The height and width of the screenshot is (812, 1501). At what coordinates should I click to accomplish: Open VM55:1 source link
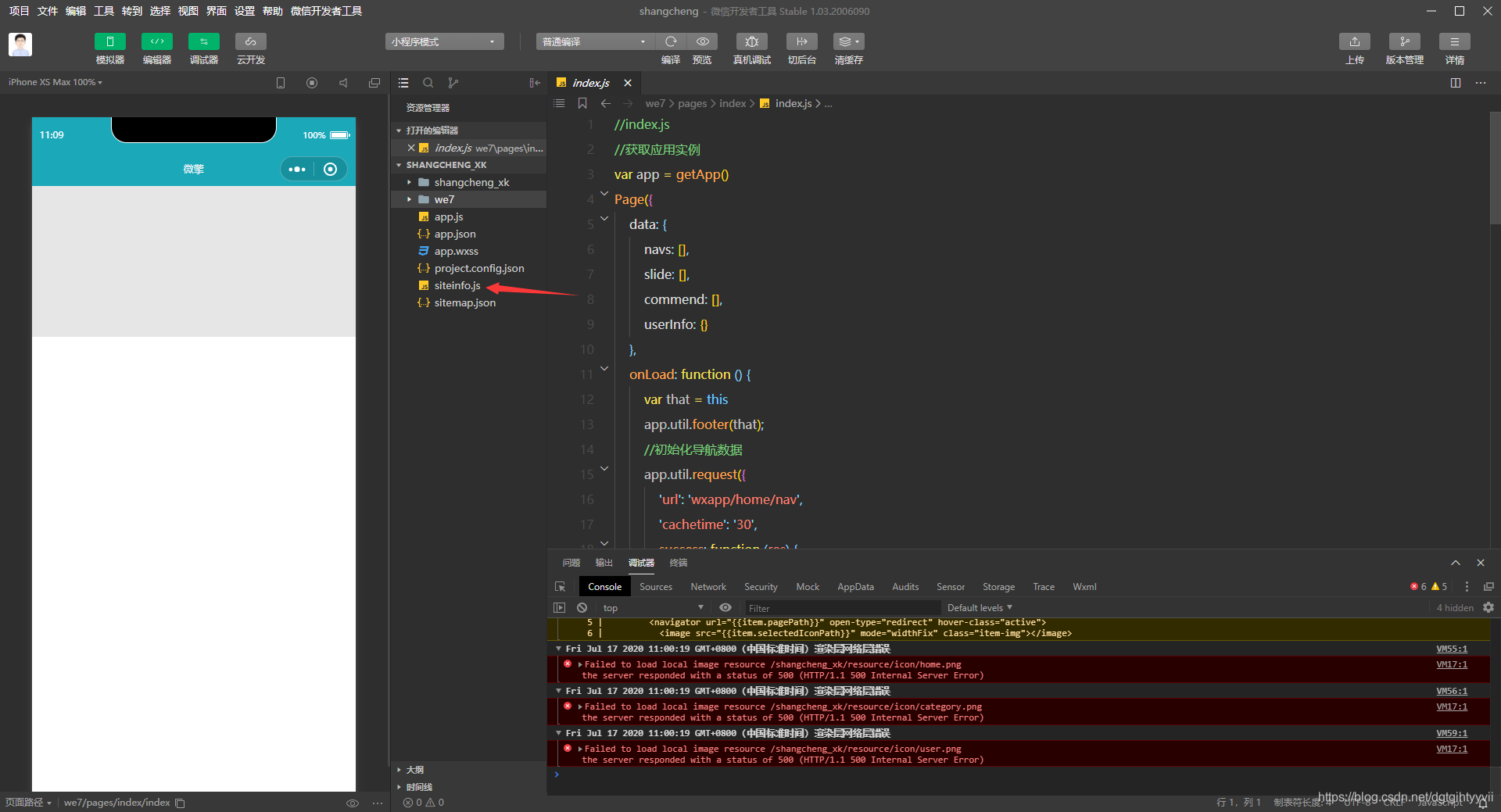coord(1452,649)
